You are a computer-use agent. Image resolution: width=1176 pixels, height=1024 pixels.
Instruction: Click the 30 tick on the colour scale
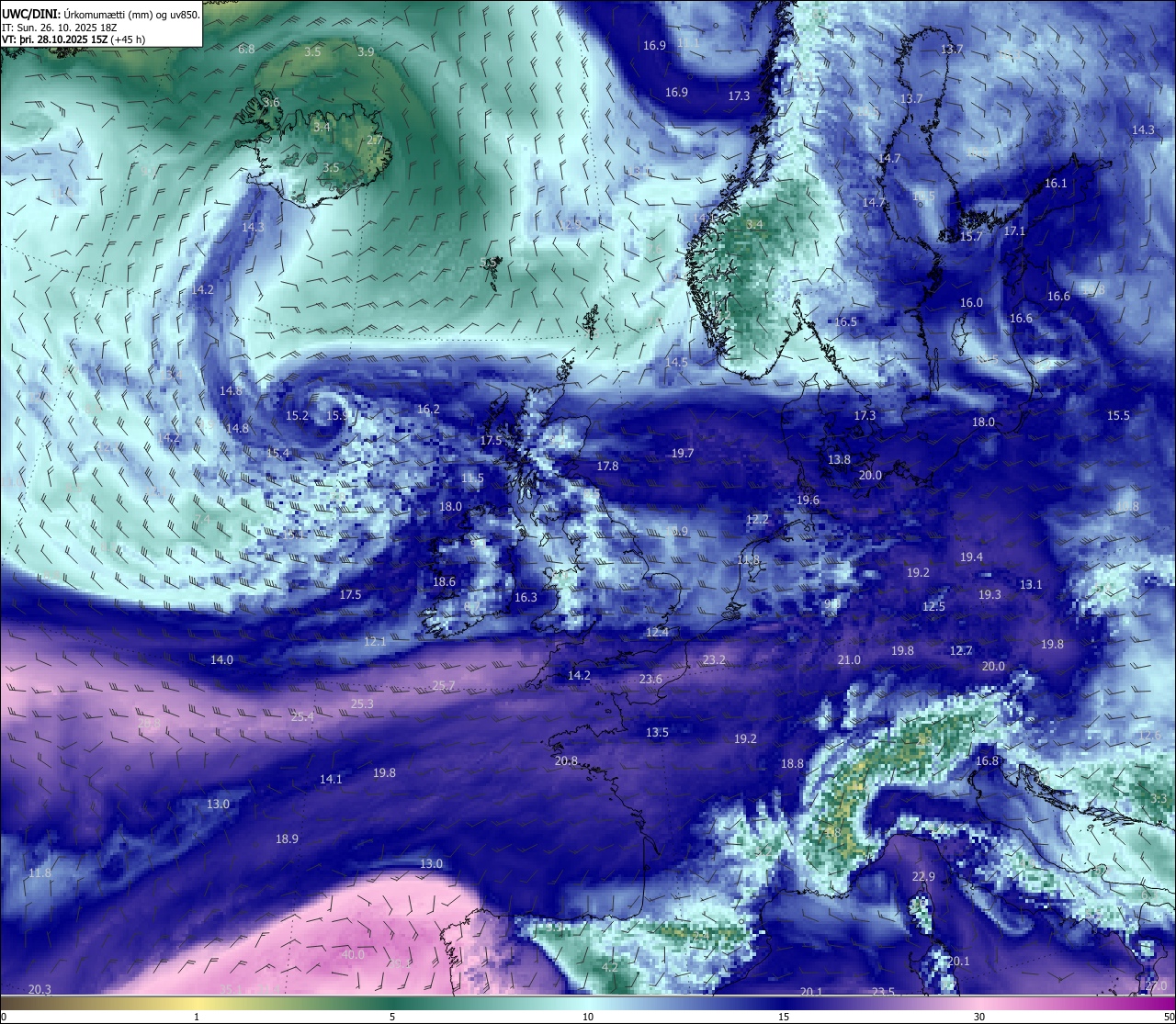979,1017
